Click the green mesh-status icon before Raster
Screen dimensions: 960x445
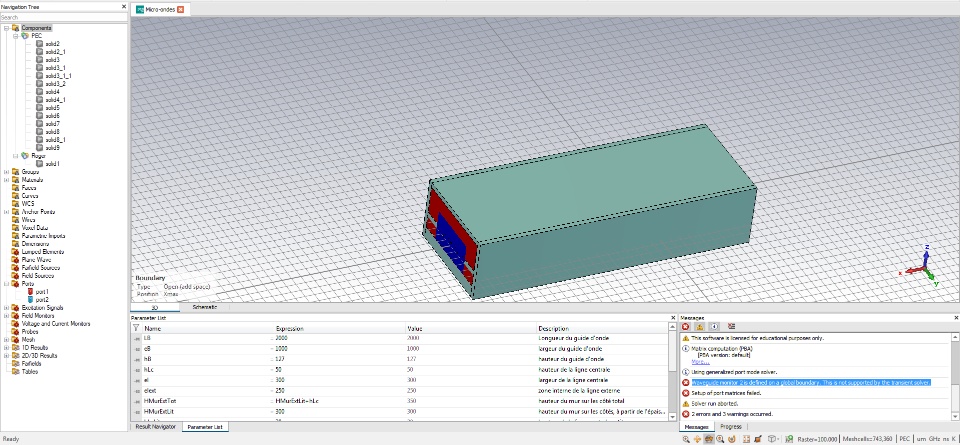click(789, 439)
